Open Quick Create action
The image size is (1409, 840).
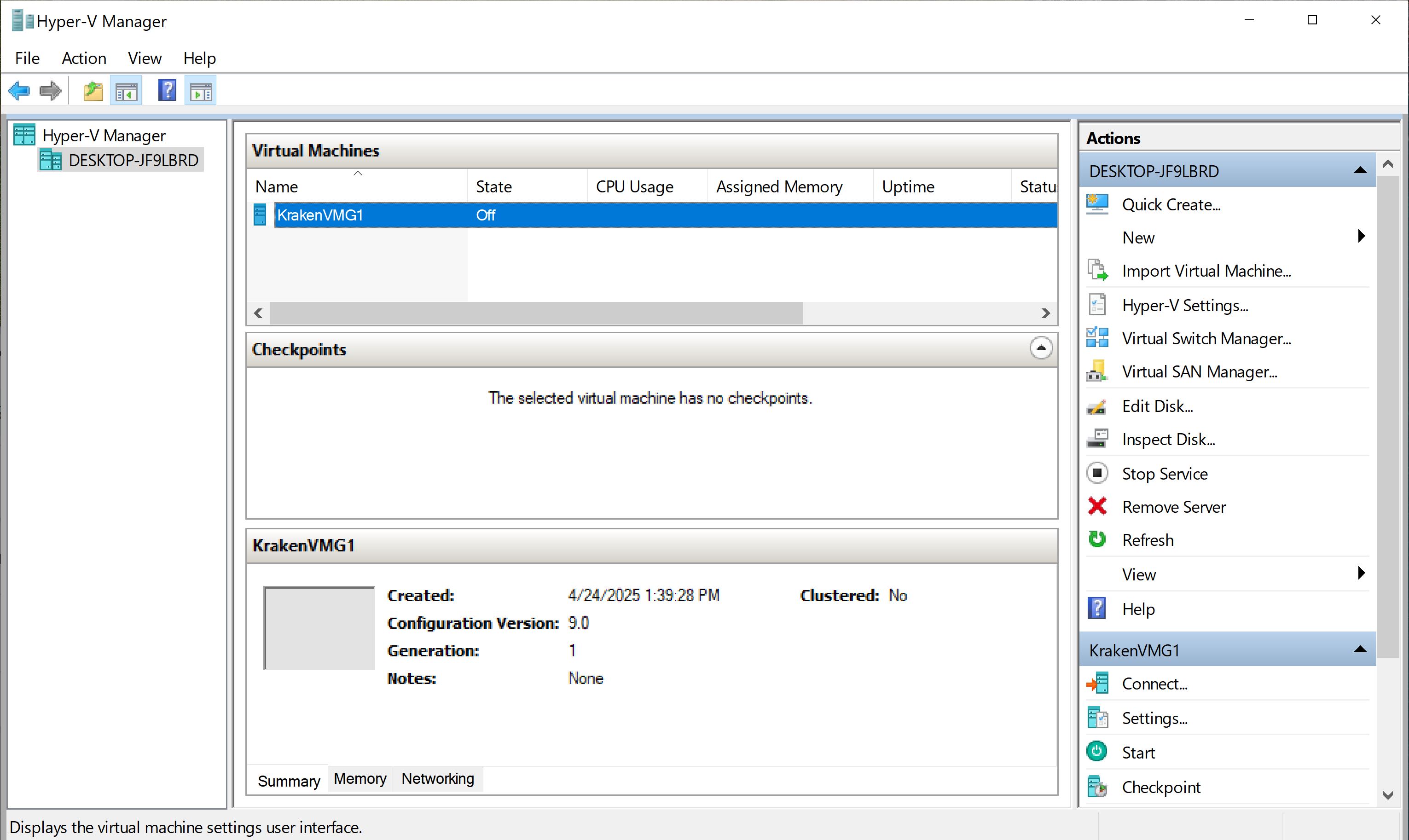[1171, 204]
